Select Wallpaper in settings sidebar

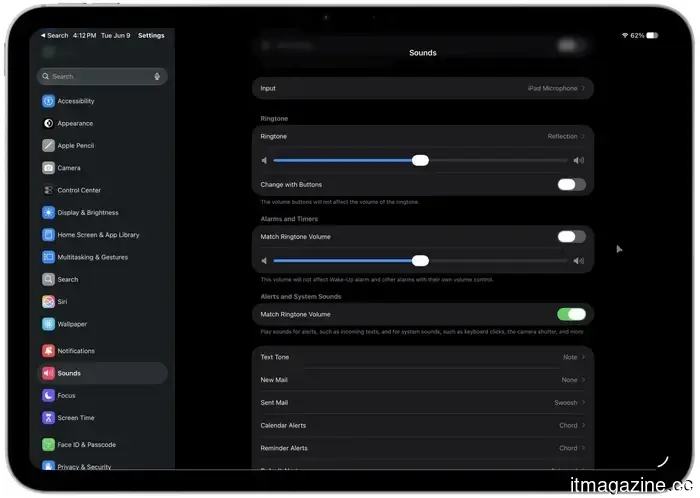(103, 324)
